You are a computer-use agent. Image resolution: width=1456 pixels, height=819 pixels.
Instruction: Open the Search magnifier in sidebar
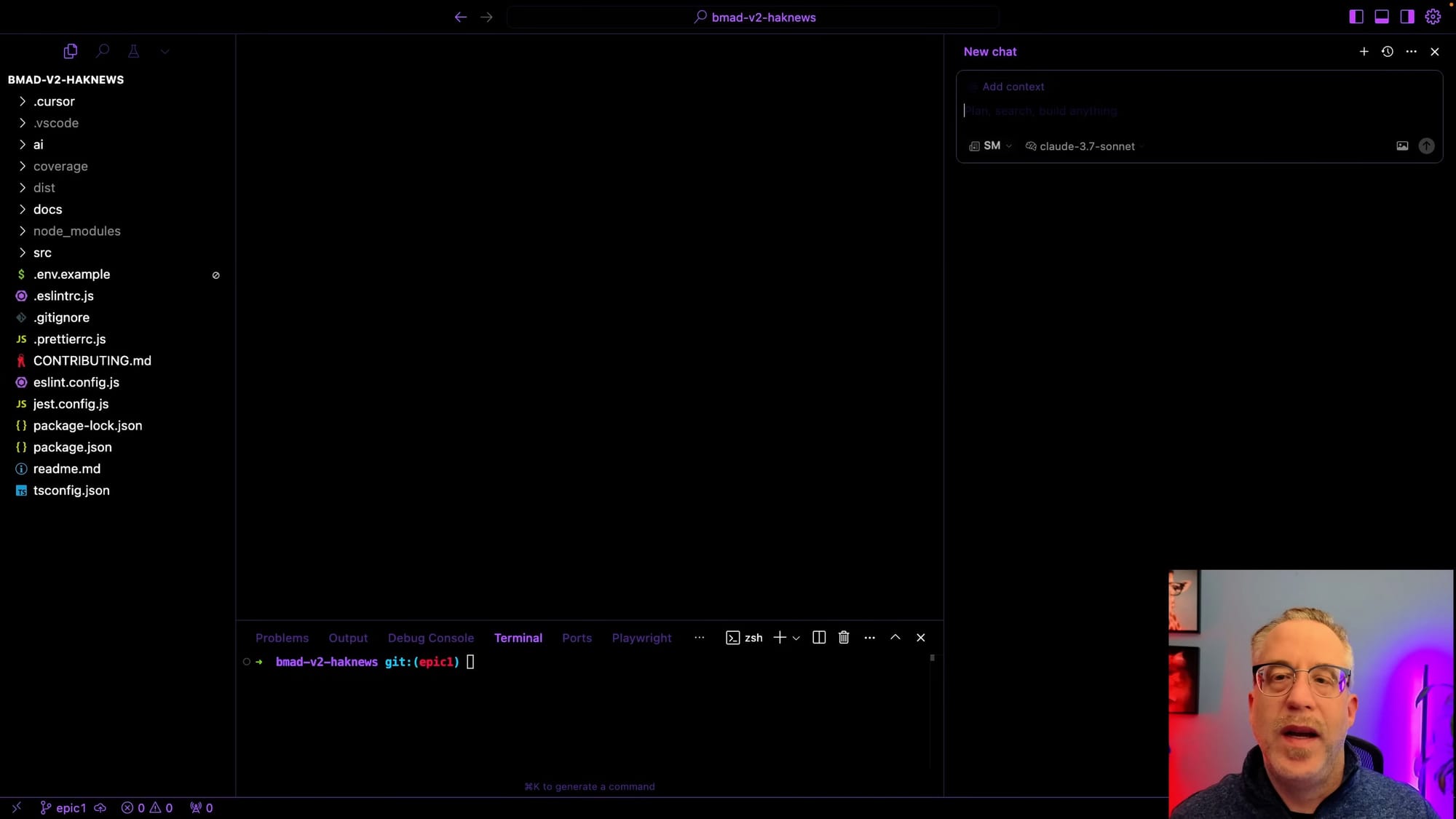[103, 51]
